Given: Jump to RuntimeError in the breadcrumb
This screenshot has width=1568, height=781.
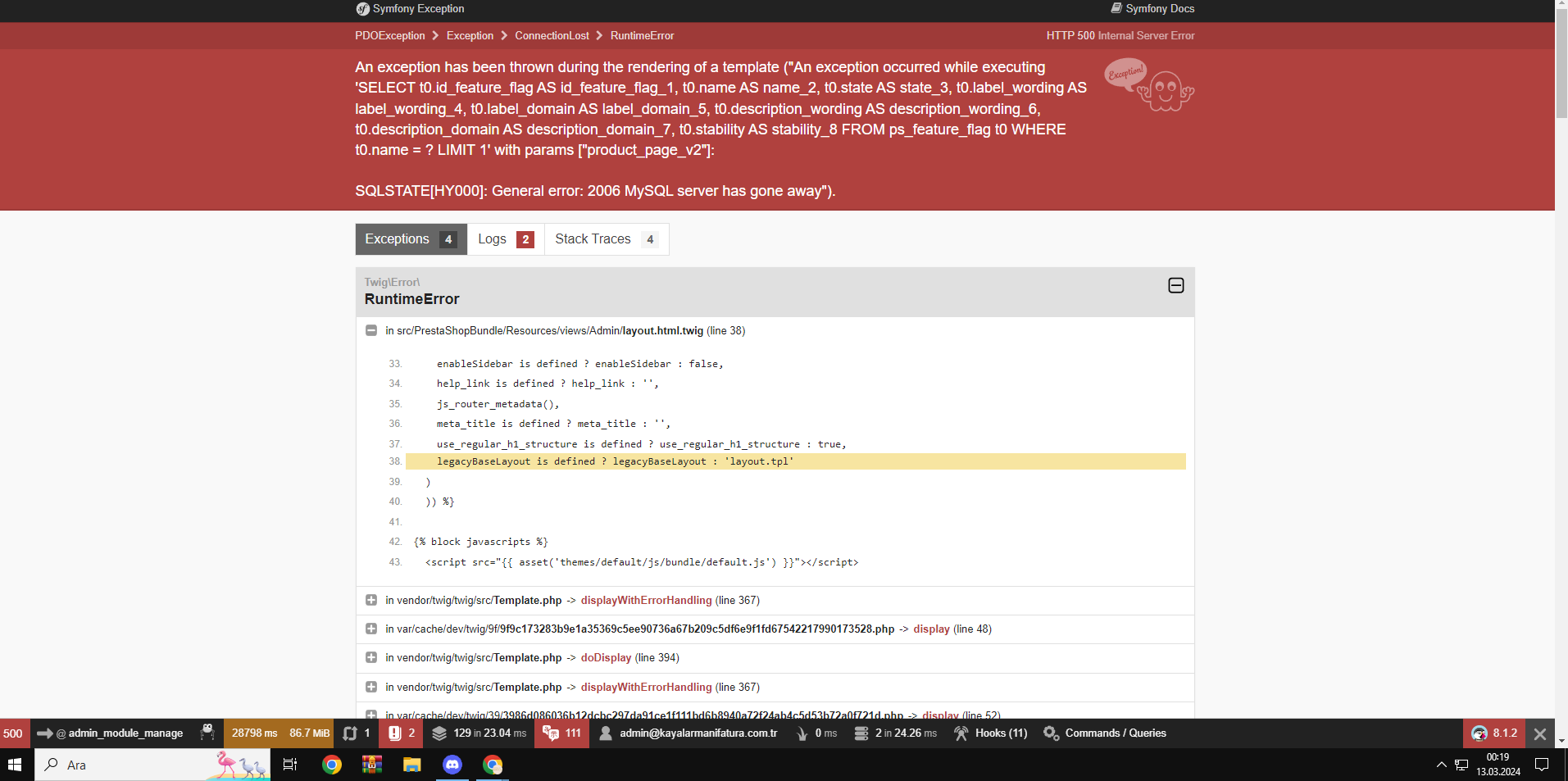Looking at the screenshot, I should click(x=642, y=36).
